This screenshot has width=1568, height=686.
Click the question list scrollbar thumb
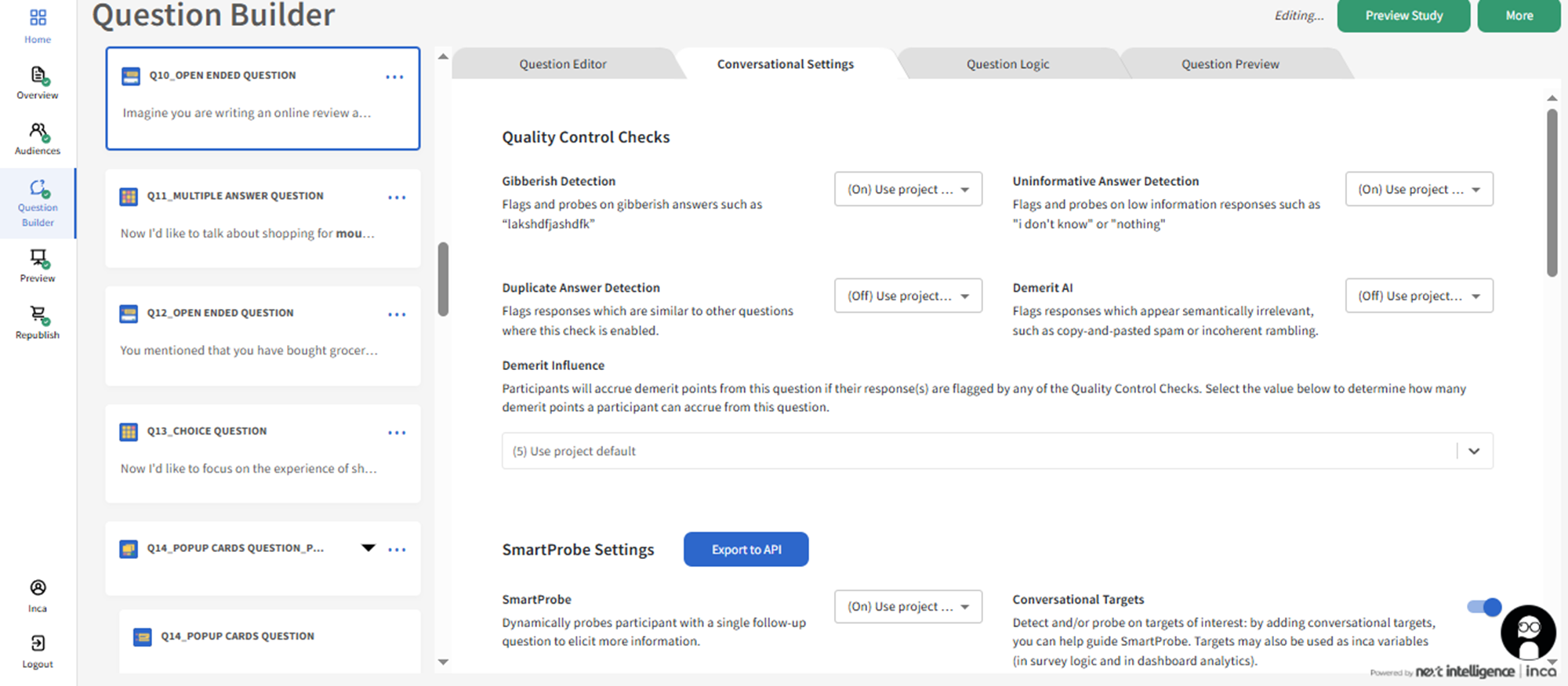click(443, 279)
